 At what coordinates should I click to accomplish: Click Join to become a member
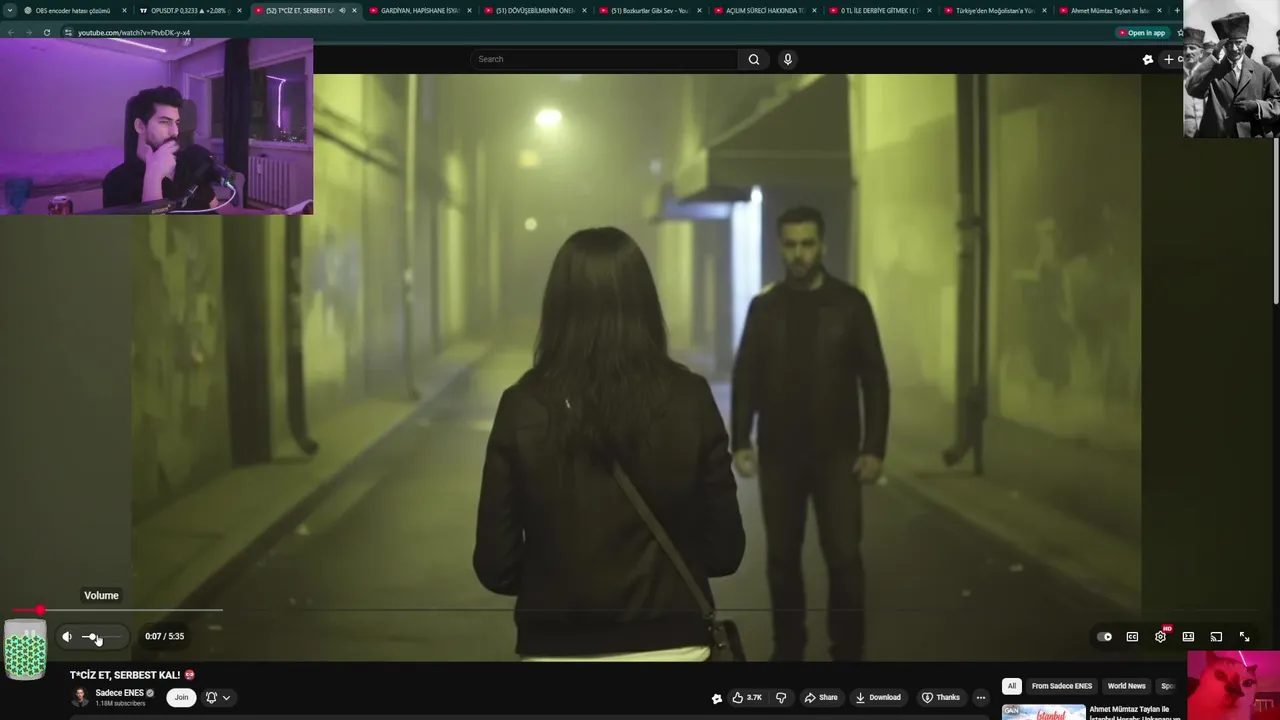coord(181,697)
